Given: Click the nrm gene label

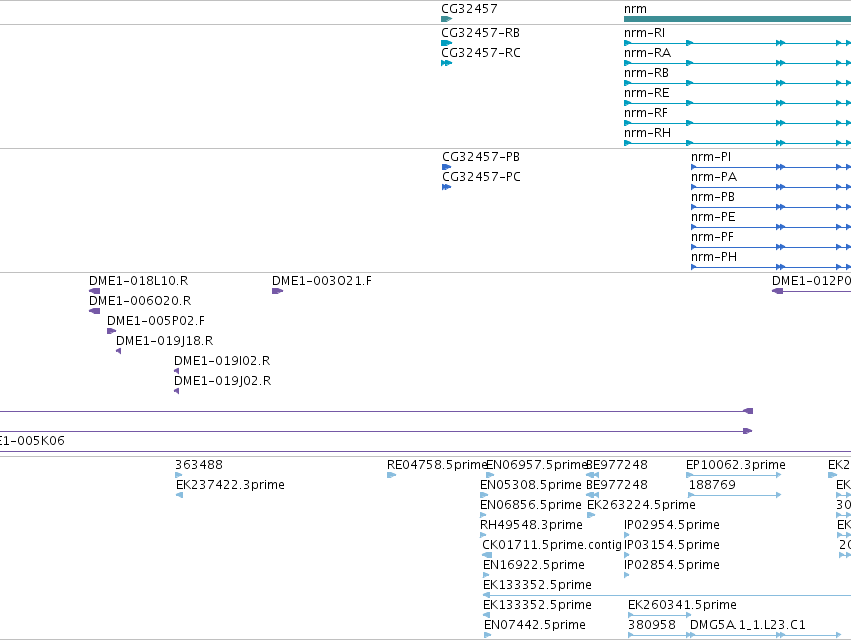Looking at the screenshot, I should [x=635, y=9].
